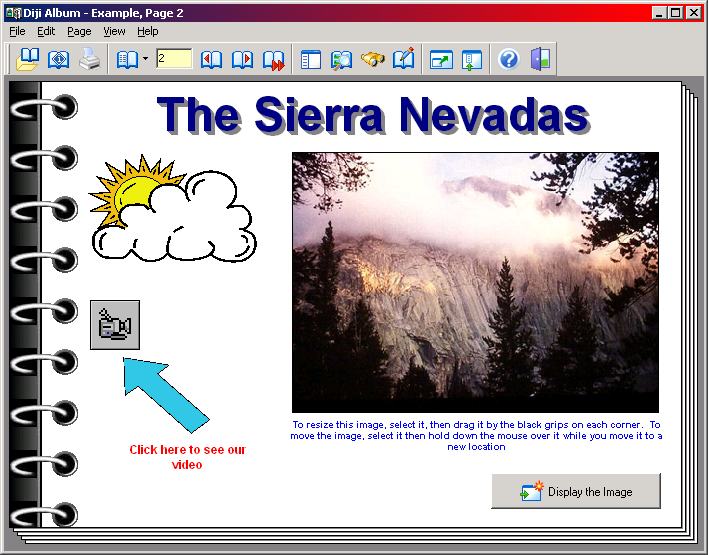Screen dimensions: 708x555
Task: Go to the previous page
Action: pos(211,59)
